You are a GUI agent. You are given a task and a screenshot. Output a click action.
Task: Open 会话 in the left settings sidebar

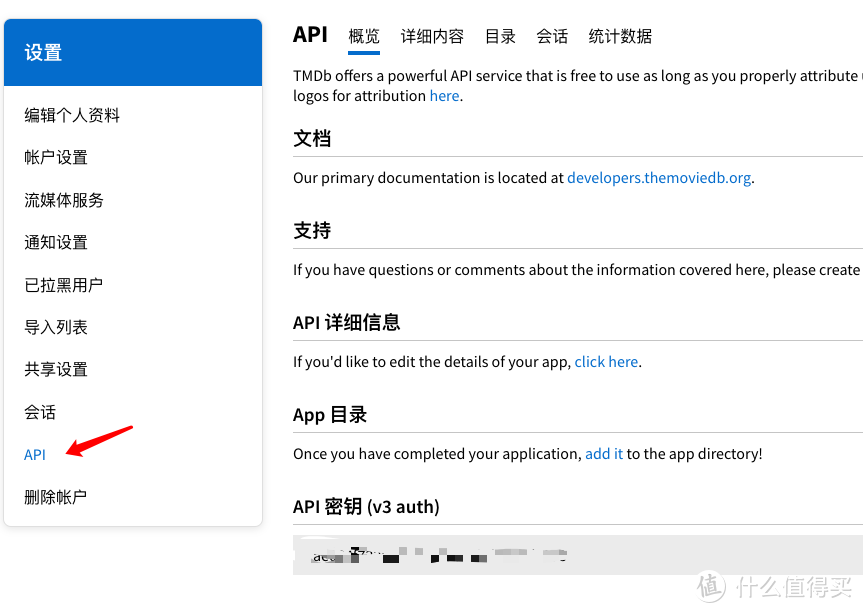[40, 412]
